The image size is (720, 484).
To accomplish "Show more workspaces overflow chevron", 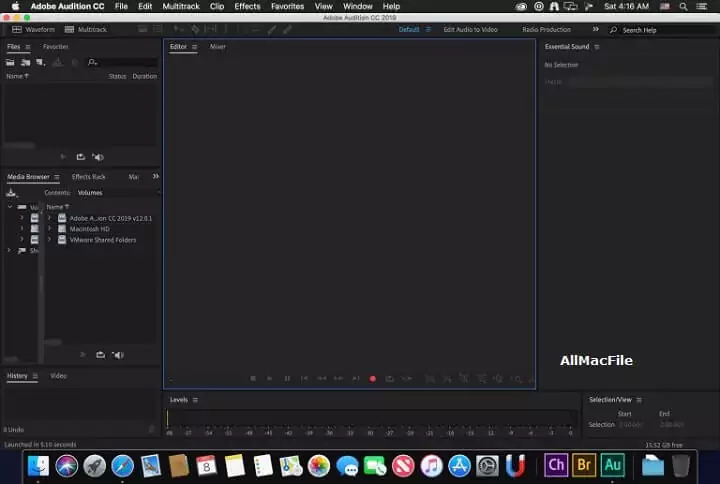I will point(596,29).
